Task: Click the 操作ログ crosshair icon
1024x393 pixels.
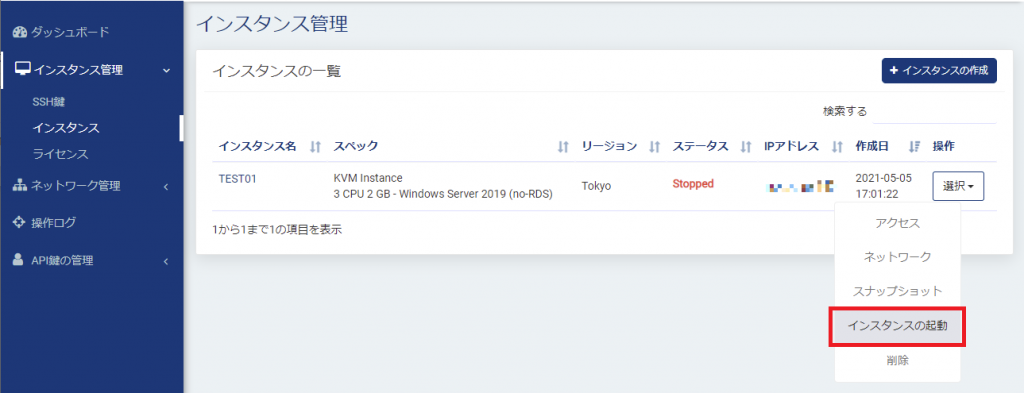Action: [x=19, y=223]
